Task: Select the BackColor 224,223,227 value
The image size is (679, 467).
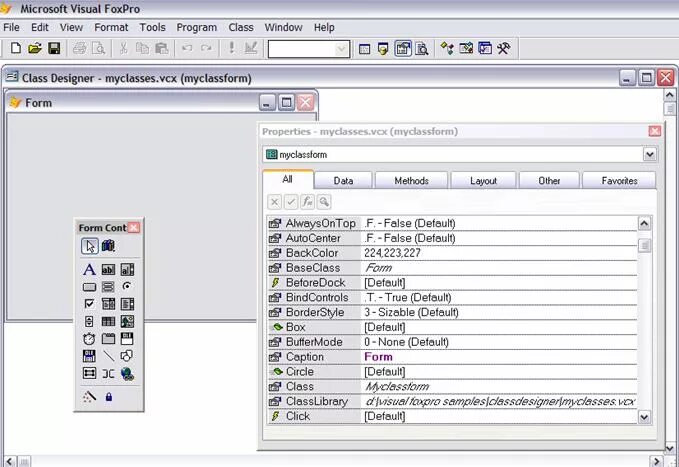Action: [392, 253]
